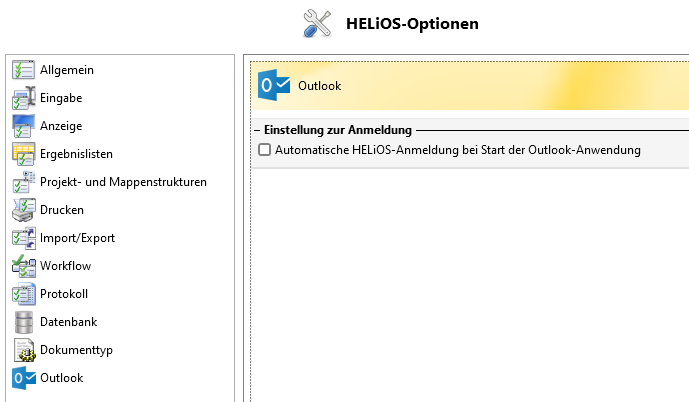
Task: Go to the Workflow options
Action: (x=66, y=266)
